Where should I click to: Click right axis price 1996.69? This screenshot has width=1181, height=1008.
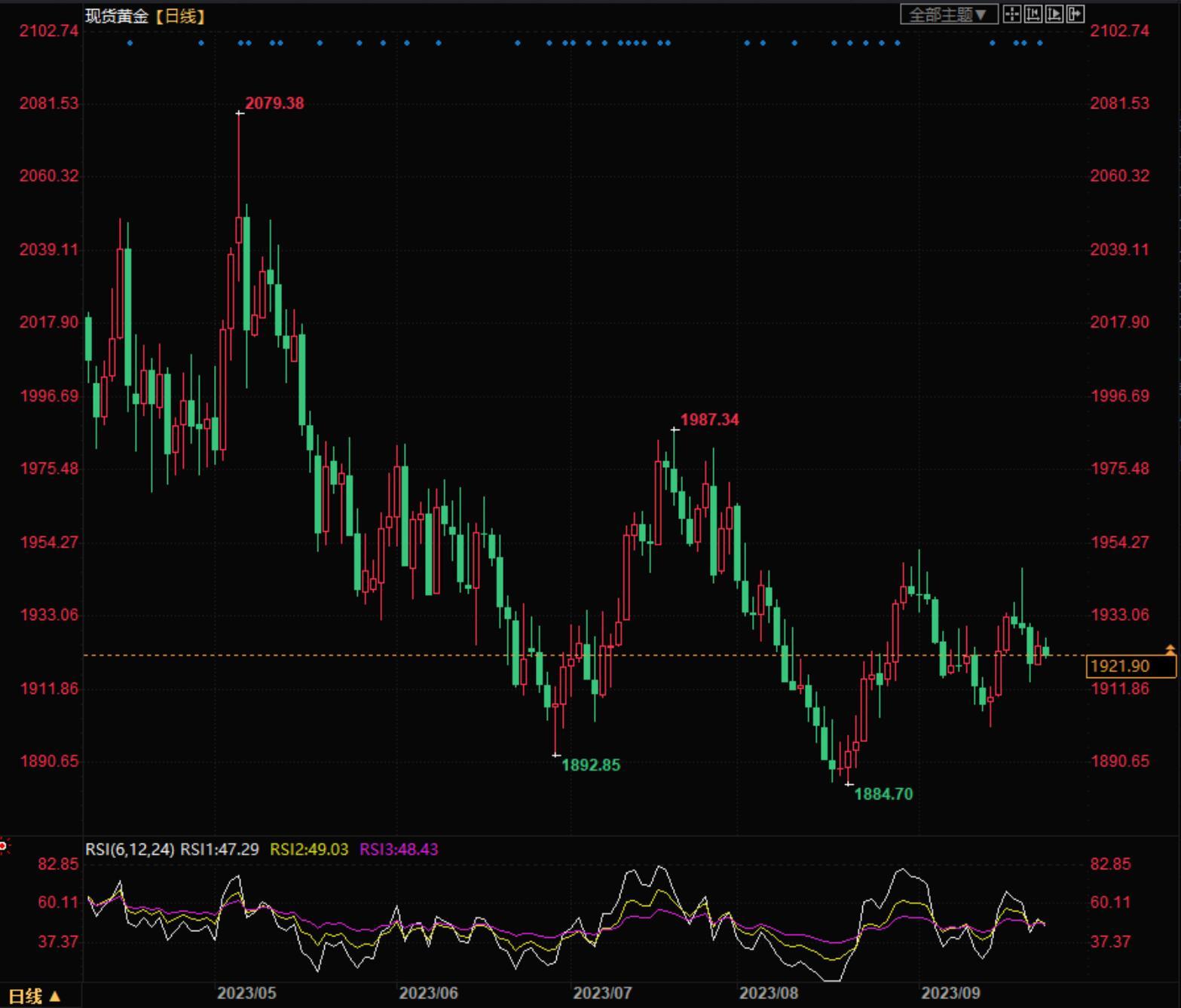[x=1120, y=396]
